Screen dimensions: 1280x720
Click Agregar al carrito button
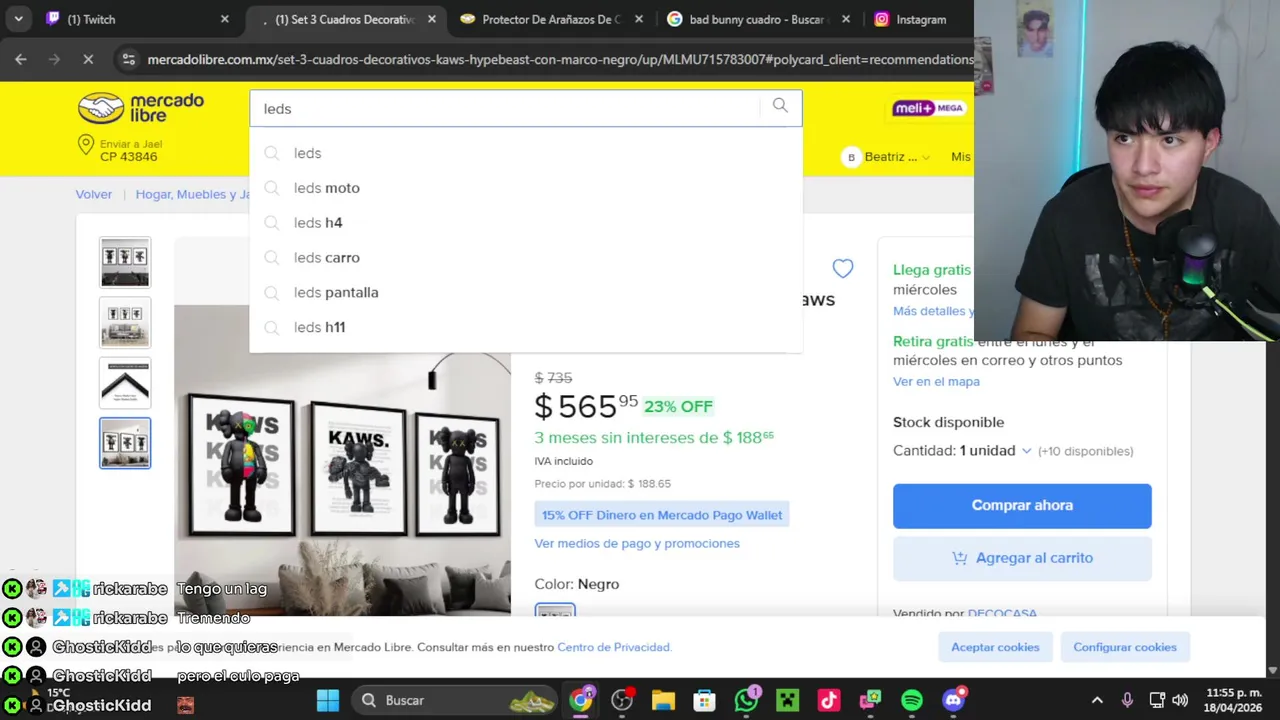[1022, 558]
